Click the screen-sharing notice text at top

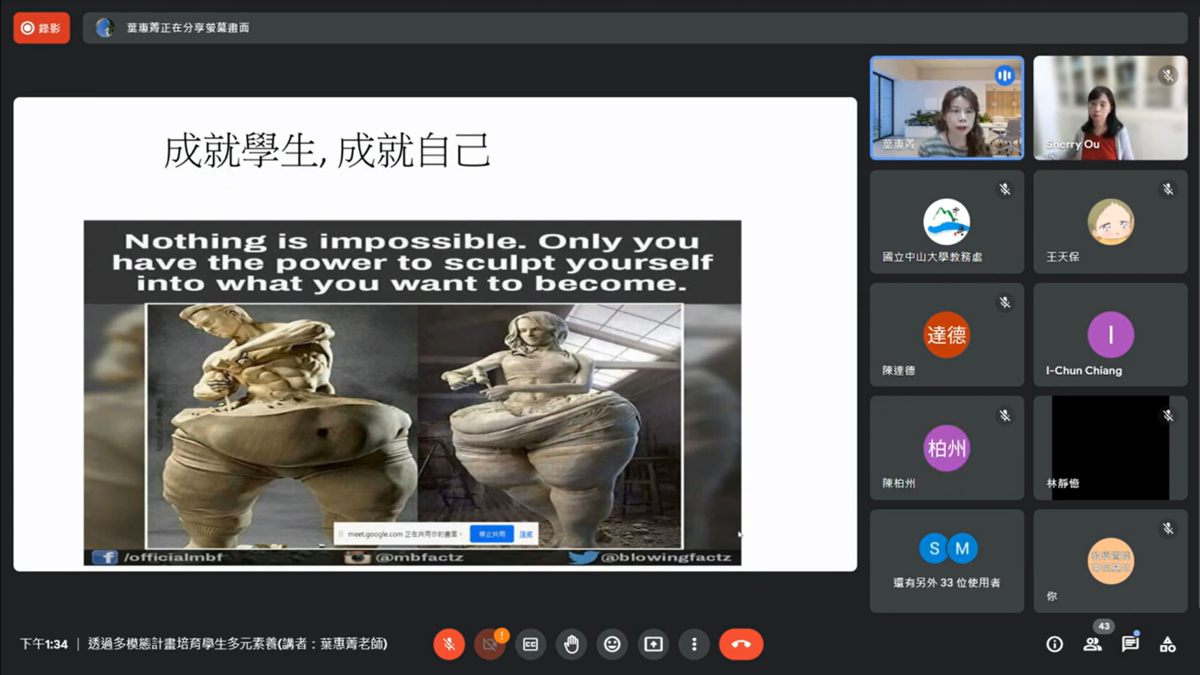(188, 28)
